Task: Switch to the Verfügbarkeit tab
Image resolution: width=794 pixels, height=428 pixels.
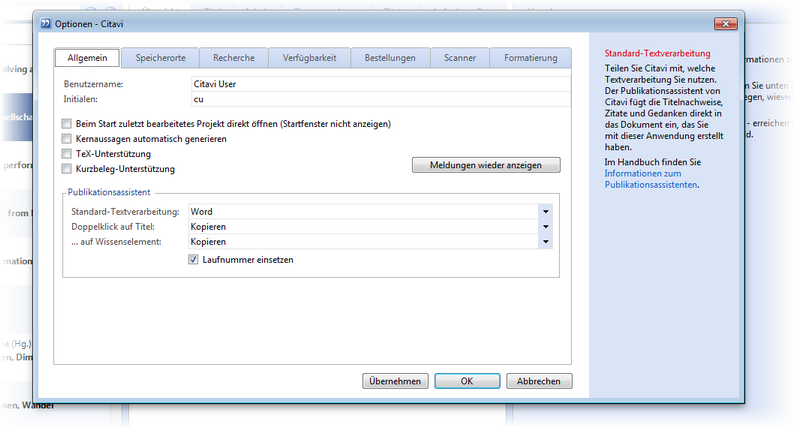Action: click(x=309, y=58)
